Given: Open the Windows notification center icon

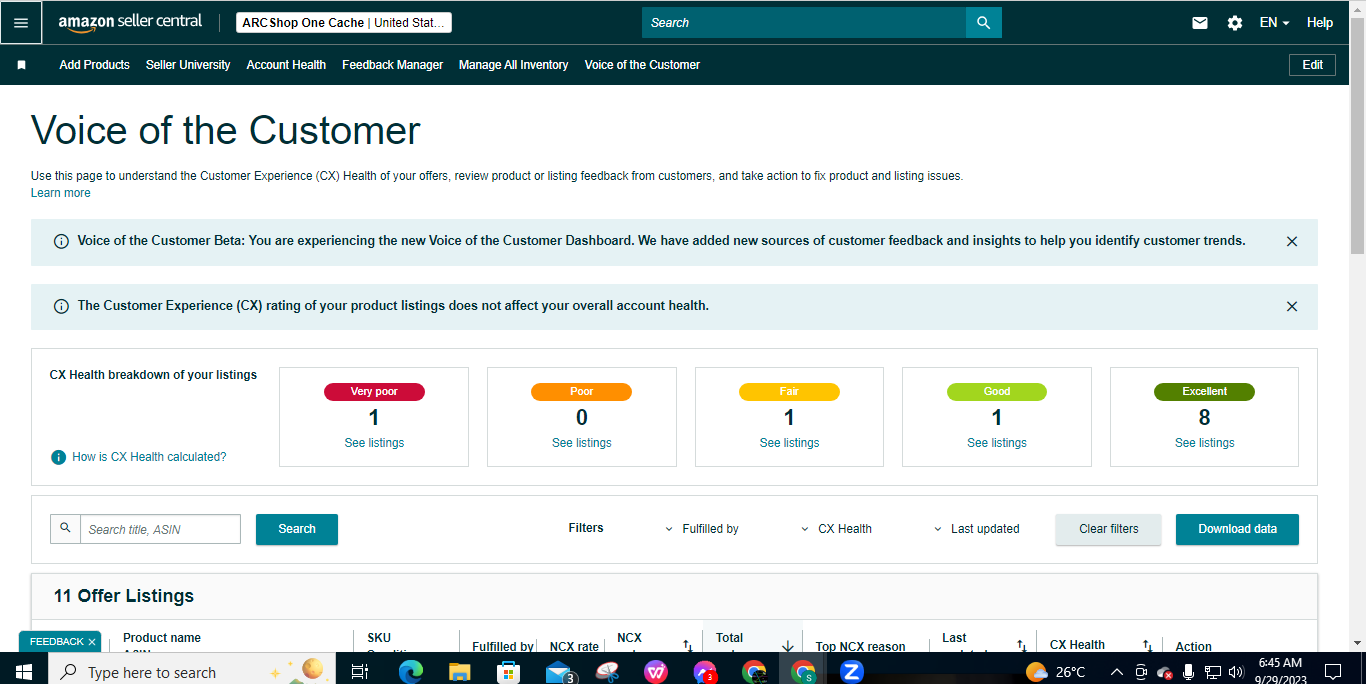Looking at the screenshot, I should pyautogui.click(x=1332, y=671).
